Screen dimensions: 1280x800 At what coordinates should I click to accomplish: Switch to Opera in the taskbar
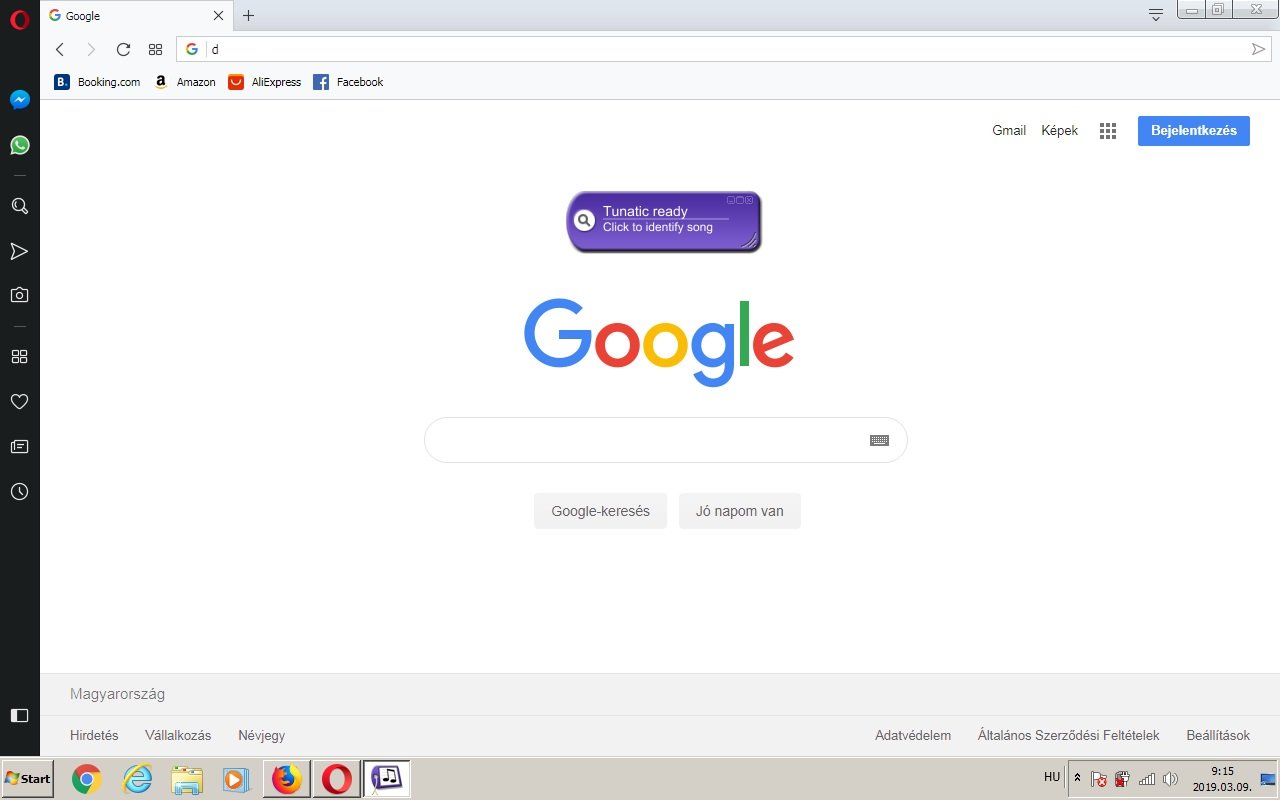click(336, 779)
